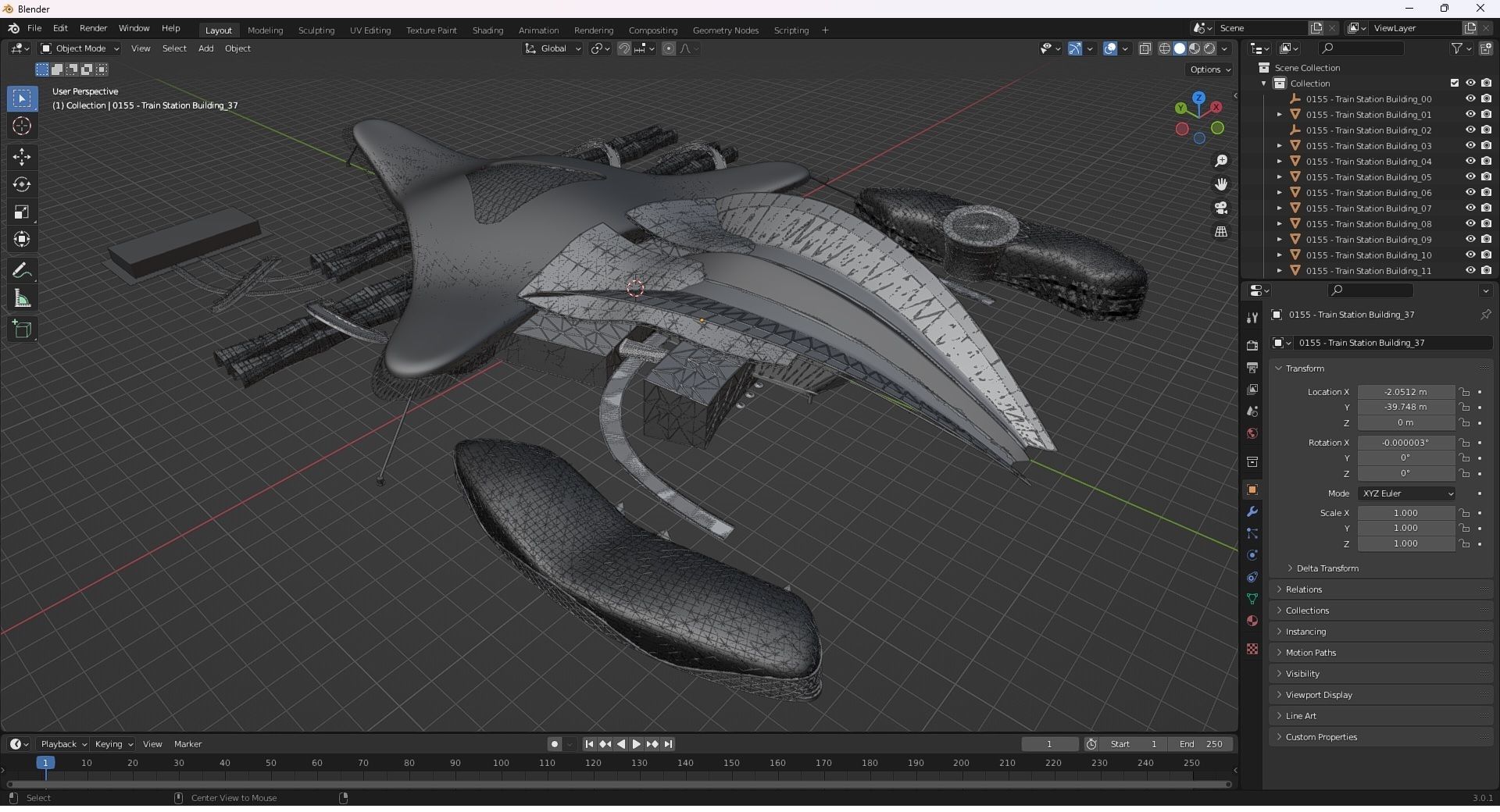Activate the Transform tool

point(22,239)
